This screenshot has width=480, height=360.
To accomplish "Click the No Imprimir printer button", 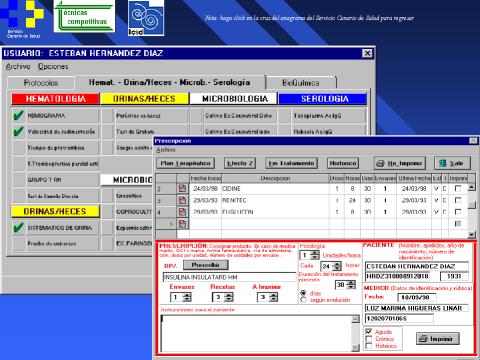I will 400,163.
